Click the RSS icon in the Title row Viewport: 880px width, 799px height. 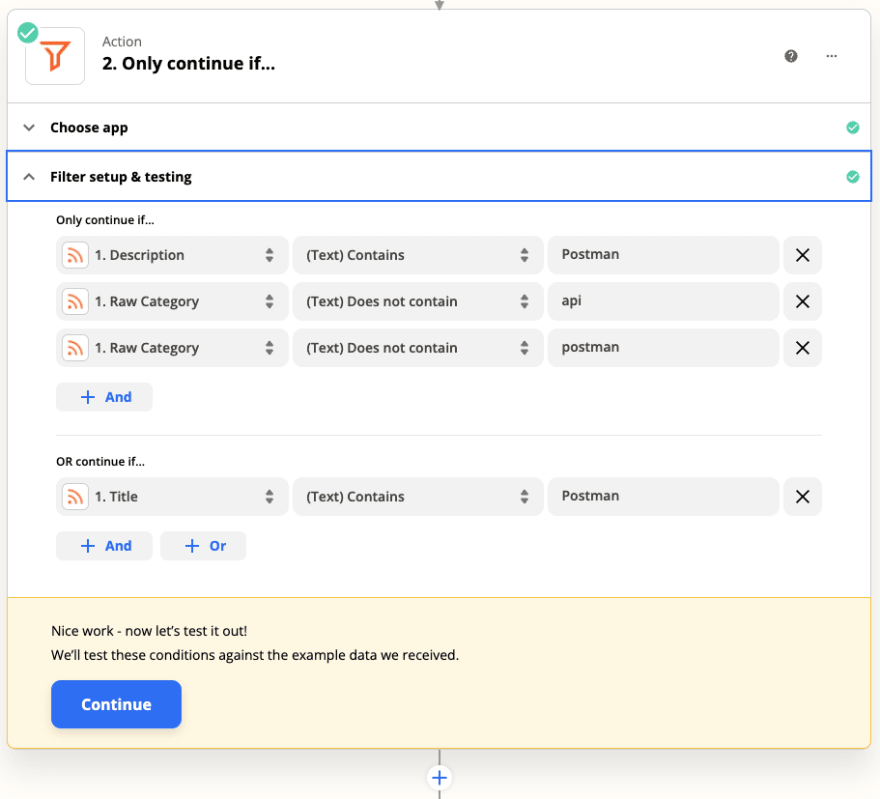click(75, 497)
